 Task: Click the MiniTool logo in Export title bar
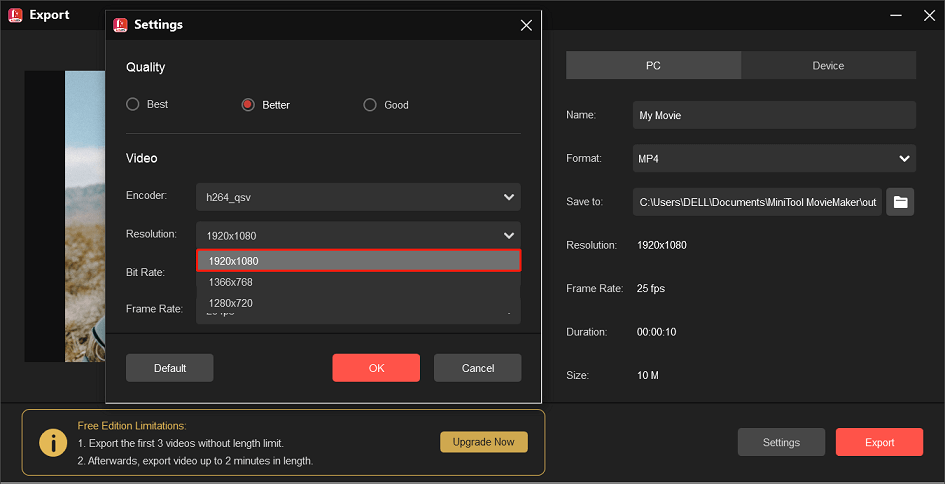click(15, 15)
